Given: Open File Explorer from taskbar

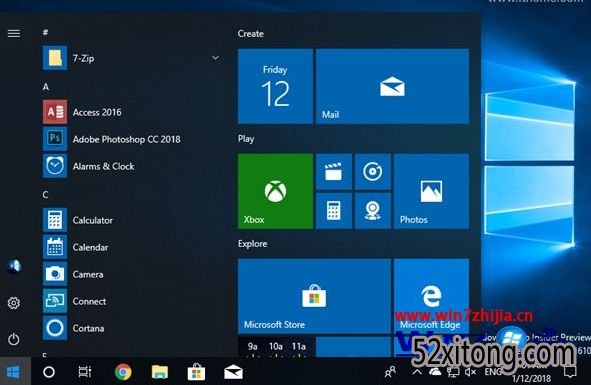Looking at the screenshot, I should tap(160, 372).
